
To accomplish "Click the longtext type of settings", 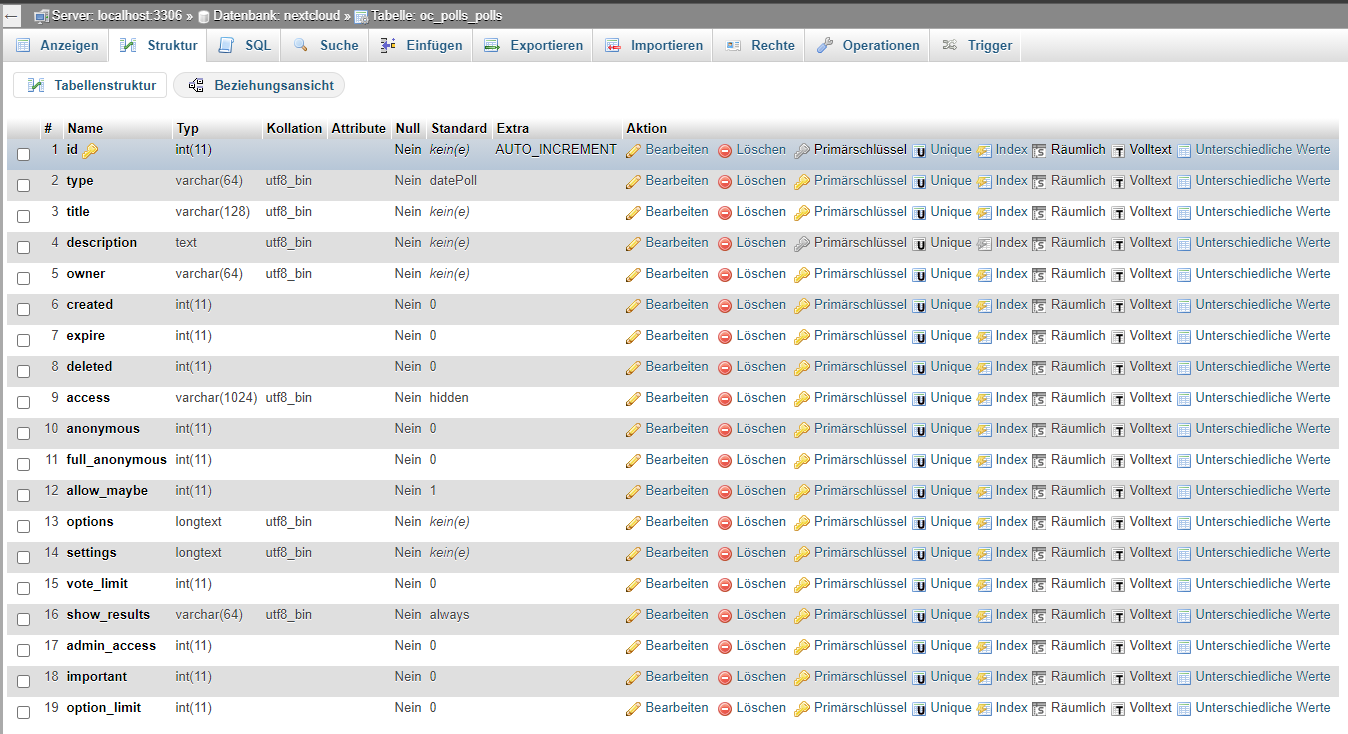I will click(198, 553).
